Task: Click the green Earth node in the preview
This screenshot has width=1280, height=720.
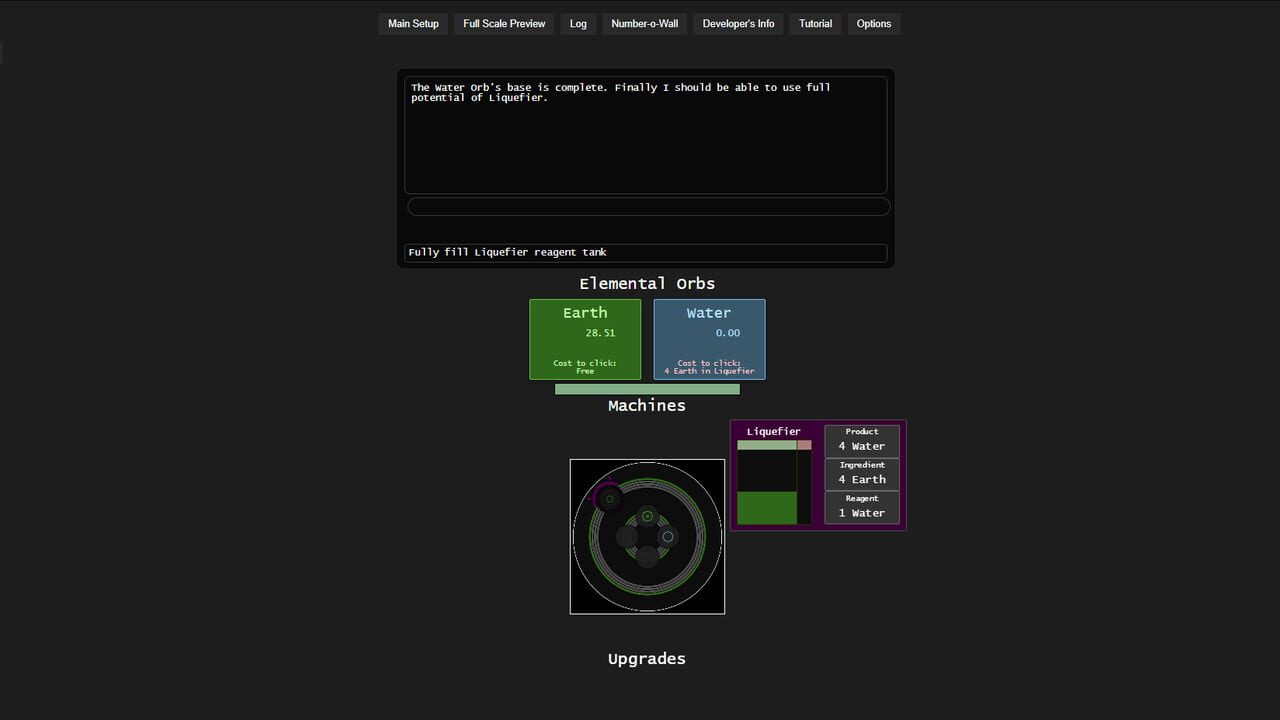Action: click(647, 516)
